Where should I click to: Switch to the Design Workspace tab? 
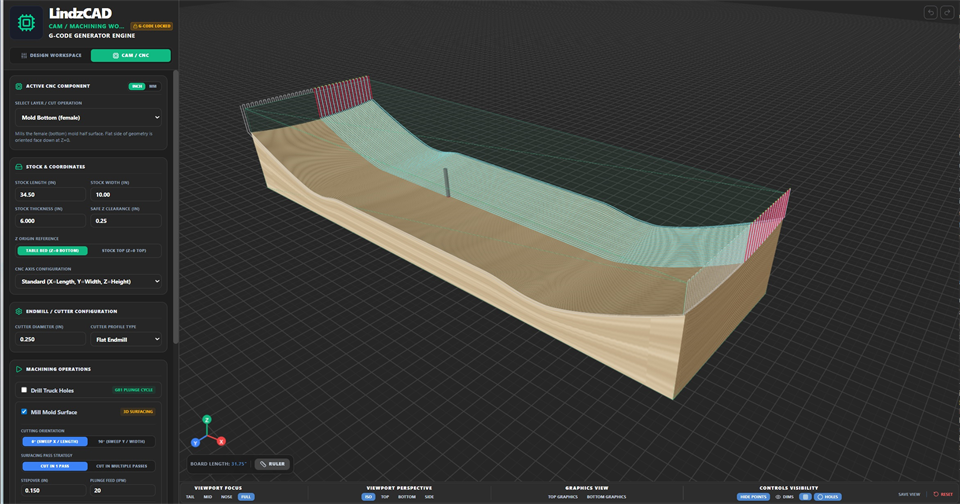[51, 56]
